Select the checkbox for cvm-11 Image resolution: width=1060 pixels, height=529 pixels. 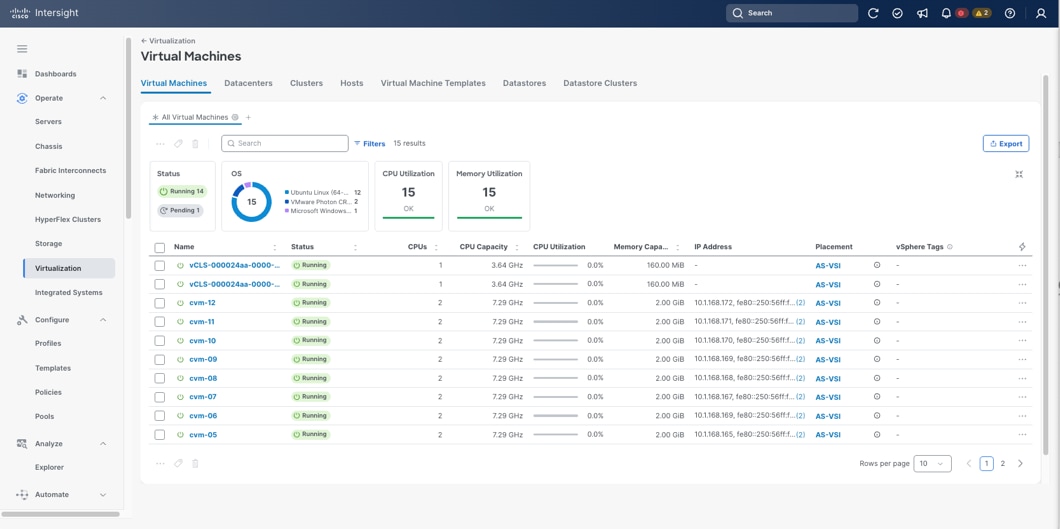coord(160,322)
